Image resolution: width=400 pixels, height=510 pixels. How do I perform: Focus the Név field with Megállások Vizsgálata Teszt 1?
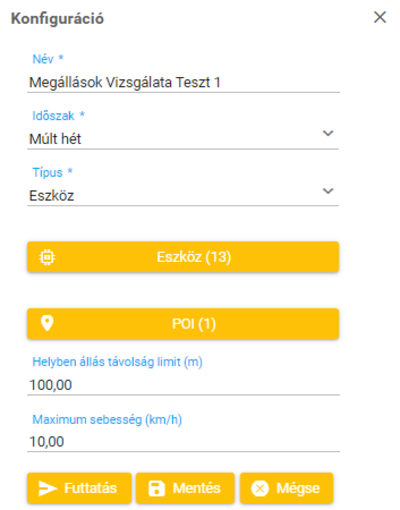point(183,82)
